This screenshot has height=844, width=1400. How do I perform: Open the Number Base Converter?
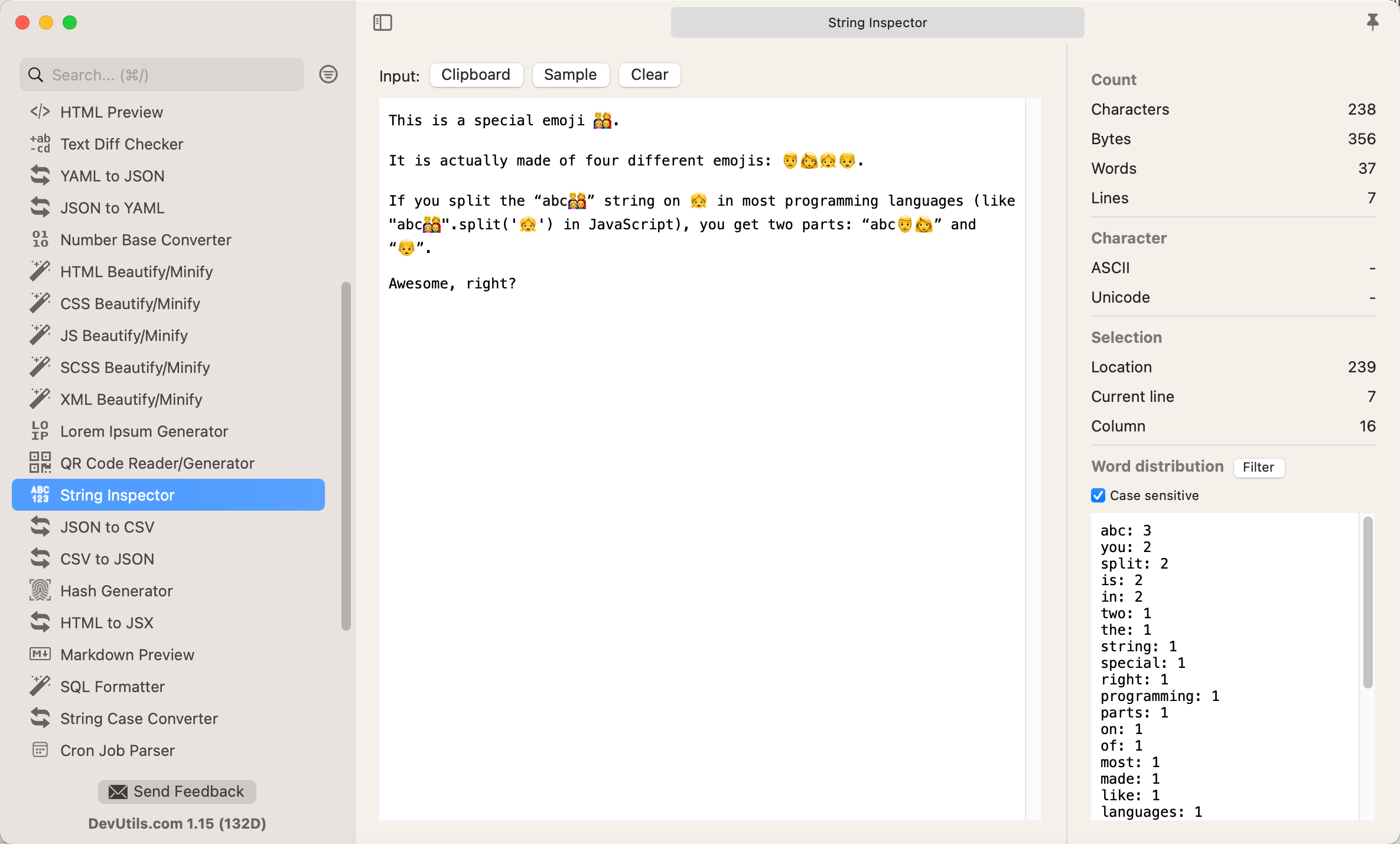(x=145, y=239)
